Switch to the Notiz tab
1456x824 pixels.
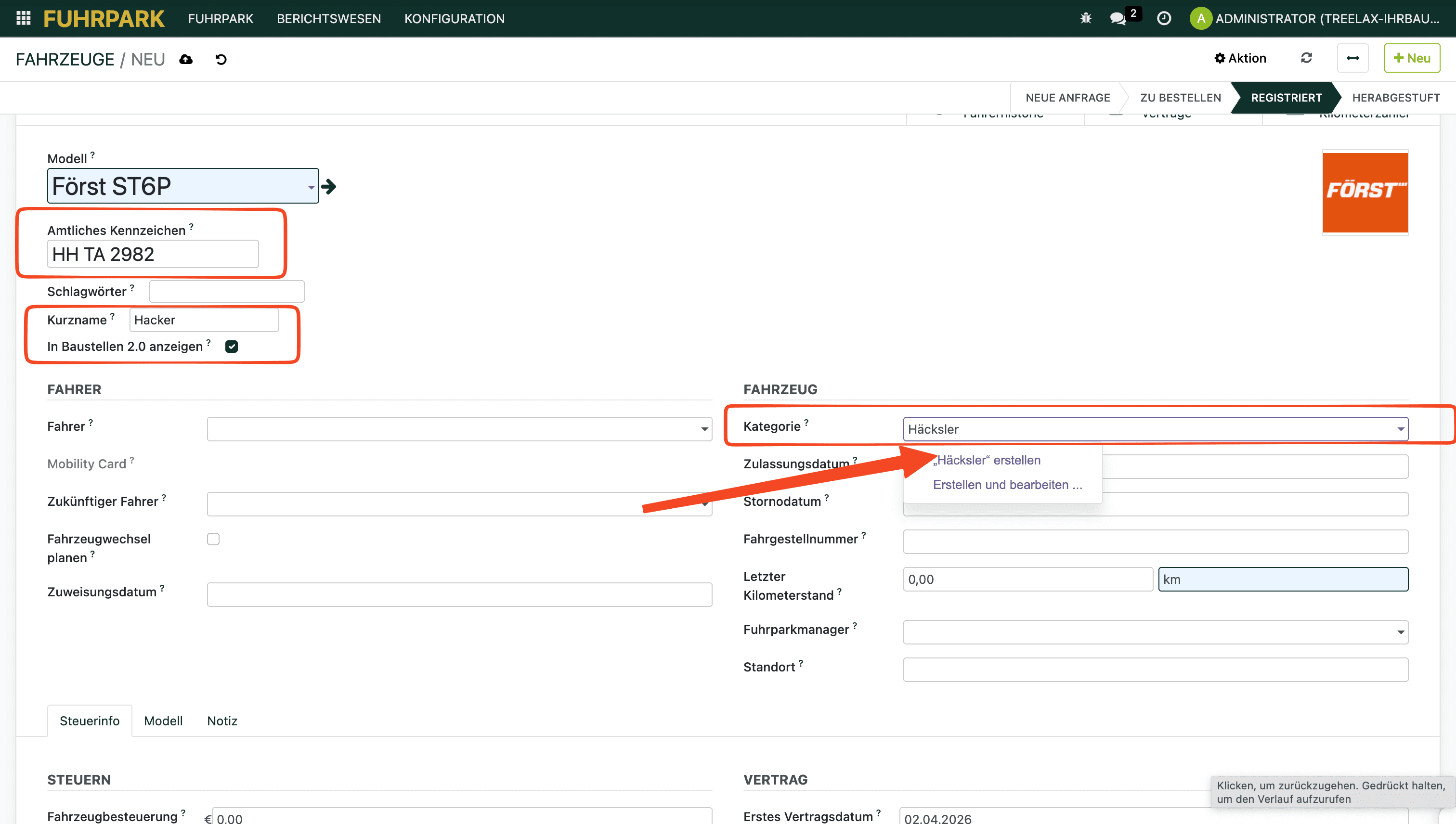click(x=222, y=721)
